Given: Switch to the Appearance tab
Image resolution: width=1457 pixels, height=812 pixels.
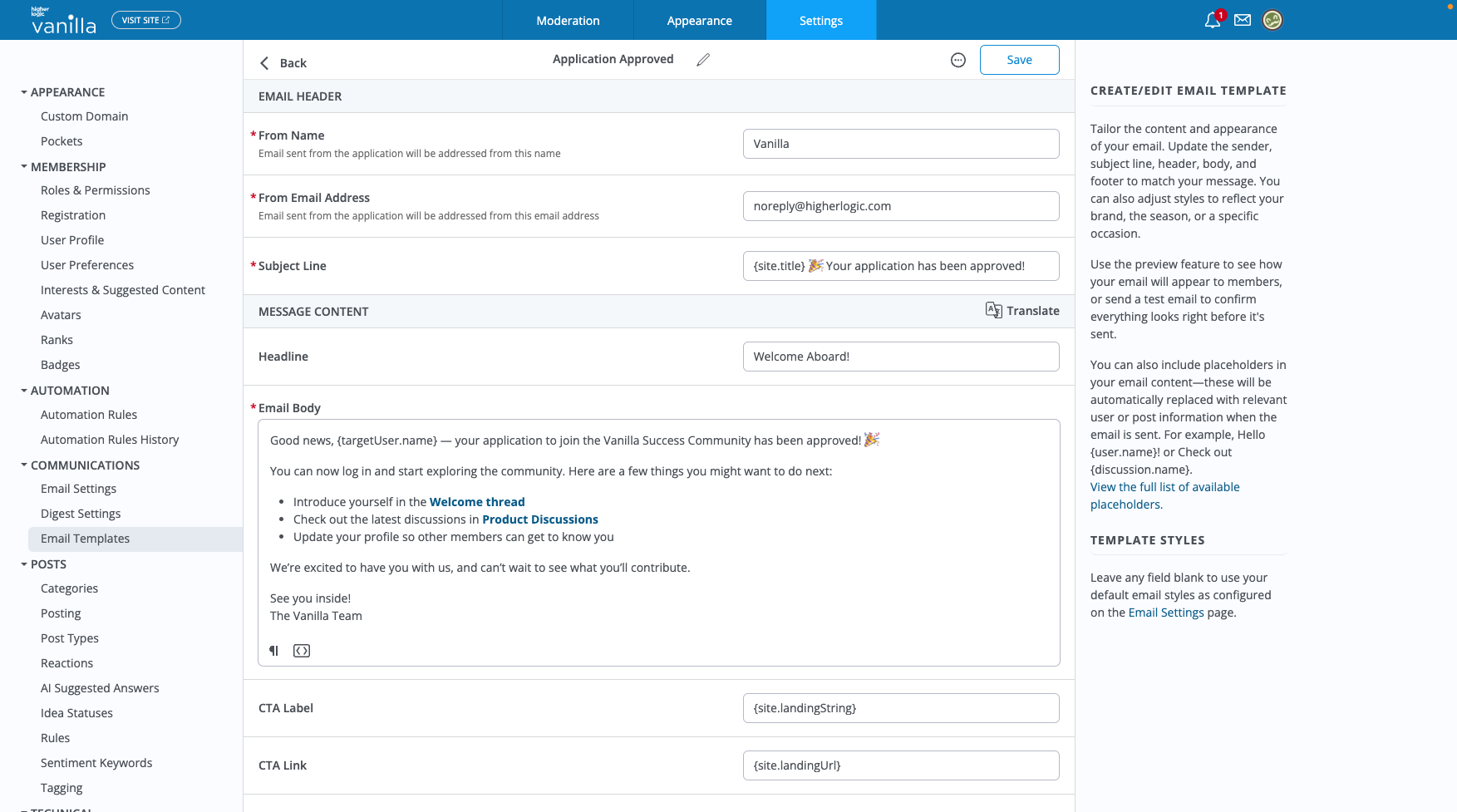Looking at the screenshot, I should (x=699, y=20).
